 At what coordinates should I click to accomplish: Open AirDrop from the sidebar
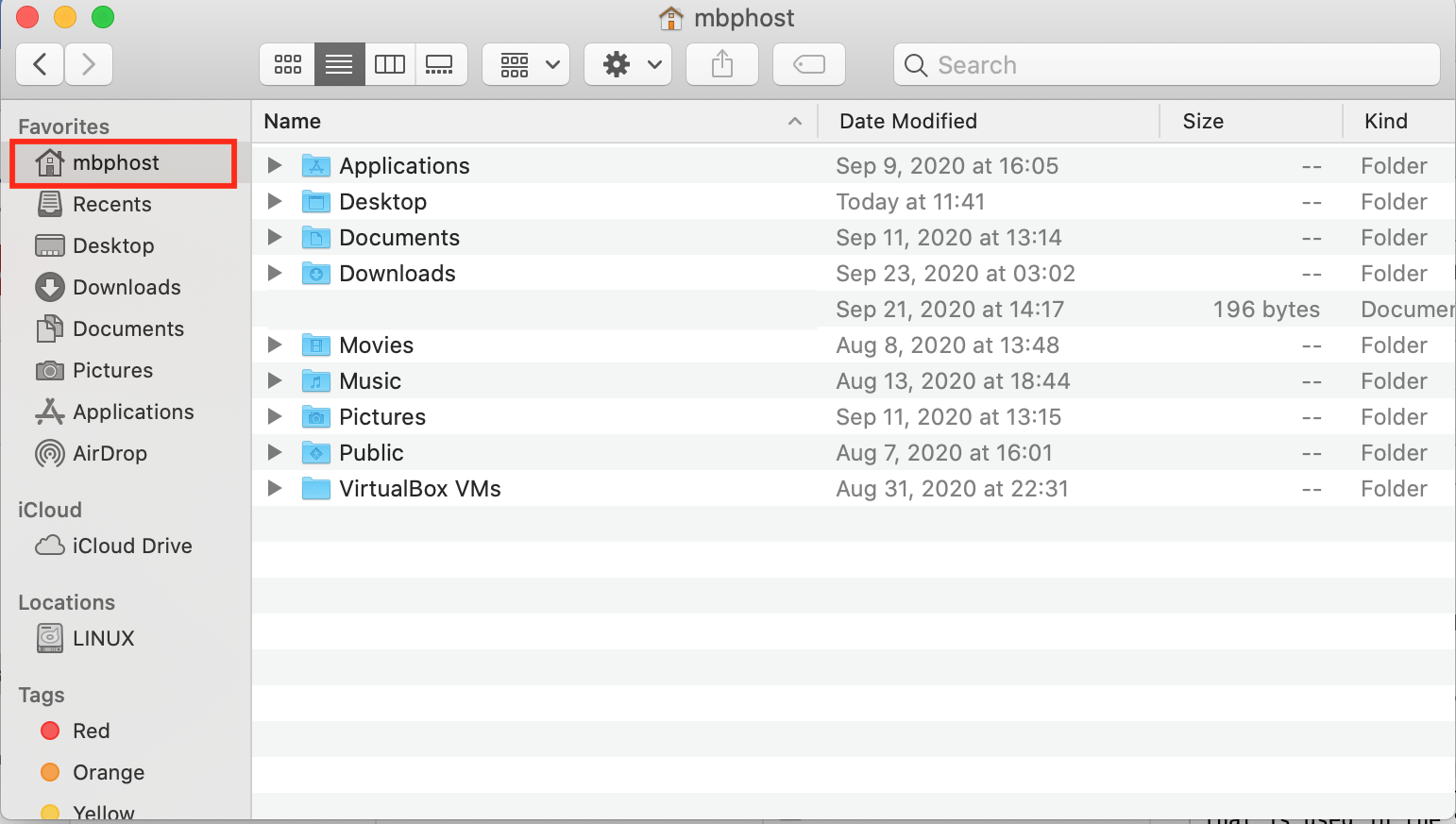pyautogui.click(x=110, y=454)
